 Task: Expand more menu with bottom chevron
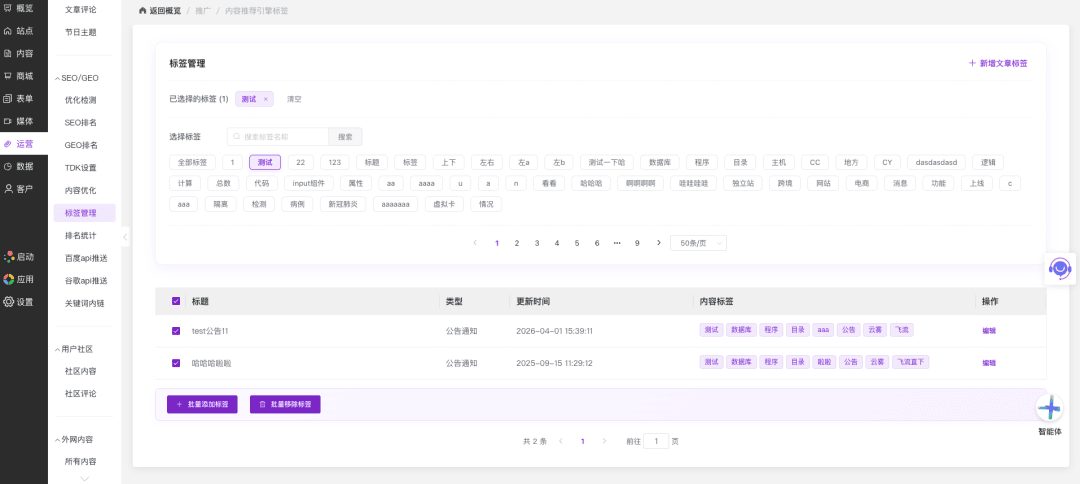coord(85,478)
